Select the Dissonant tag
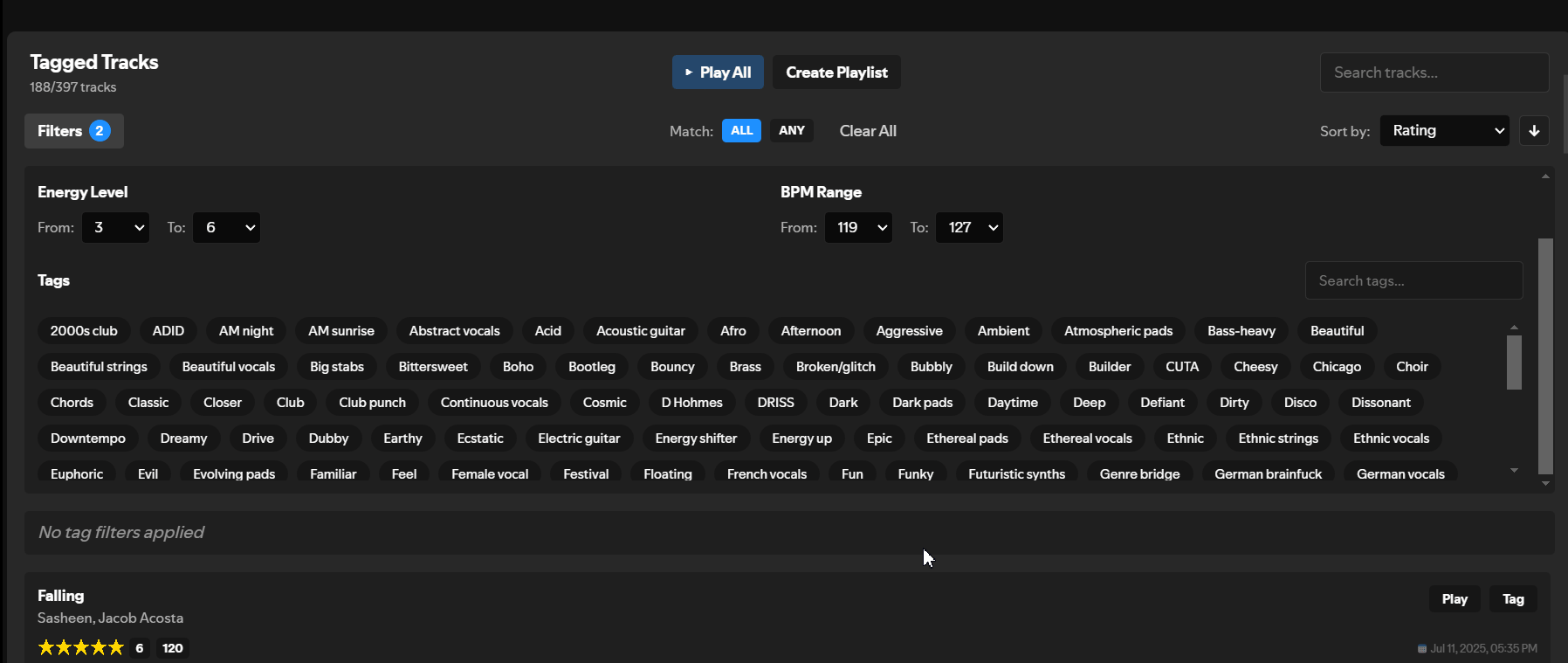This screenshot has width=1568, height=663. pyautogui.click(x=1381, y=403)
